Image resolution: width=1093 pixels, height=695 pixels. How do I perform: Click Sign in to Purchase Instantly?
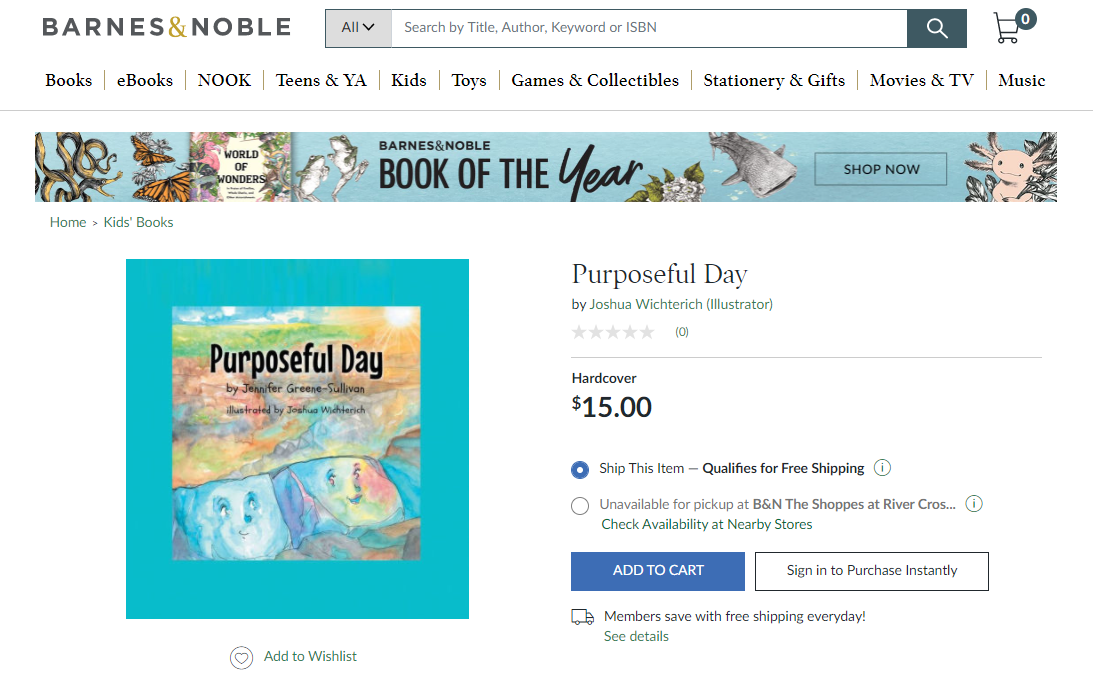pyautogui.click(x=872, y=571)
